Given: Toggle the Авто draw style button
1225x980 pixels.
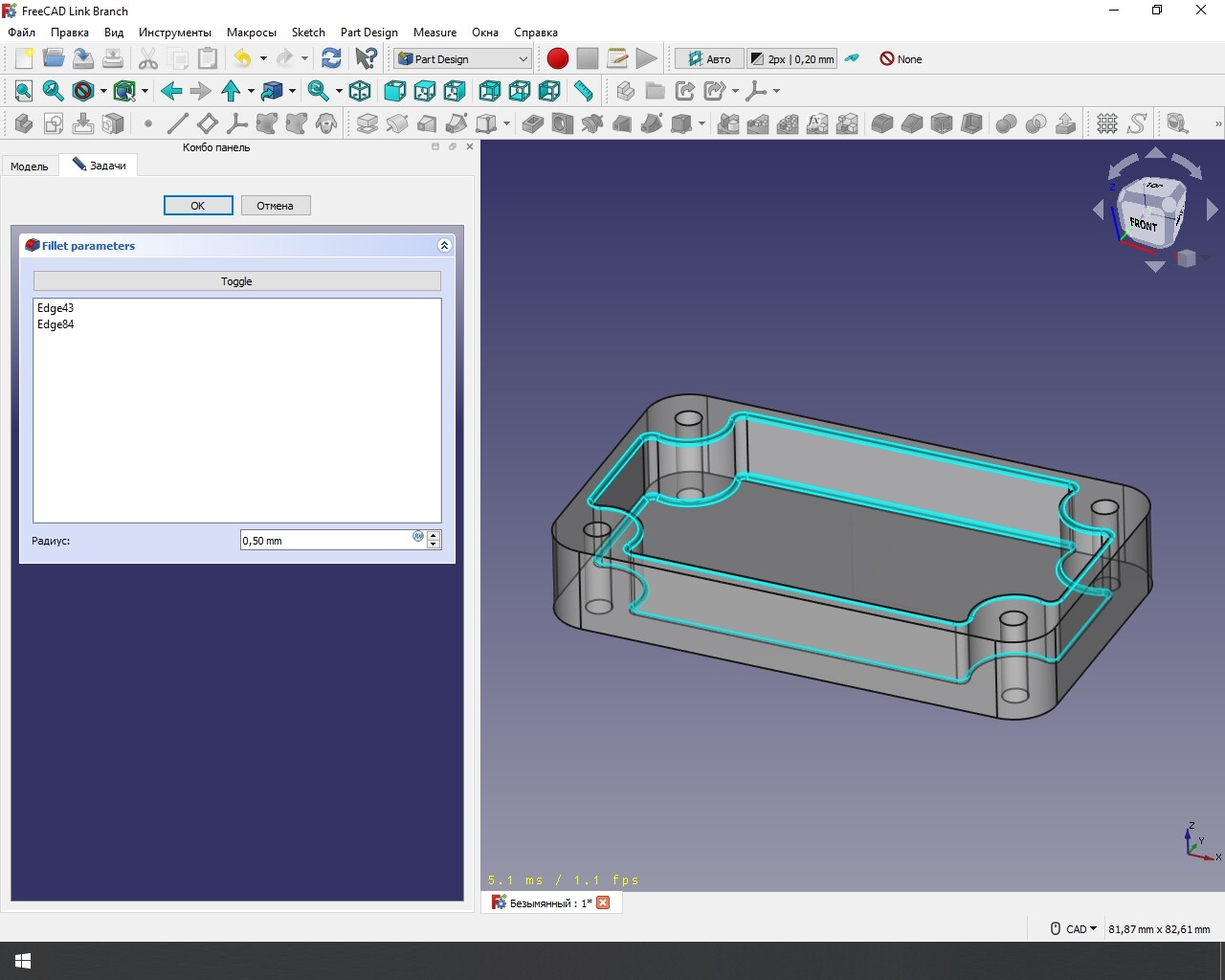Looking at the screenshot, I should pos(708,58).
